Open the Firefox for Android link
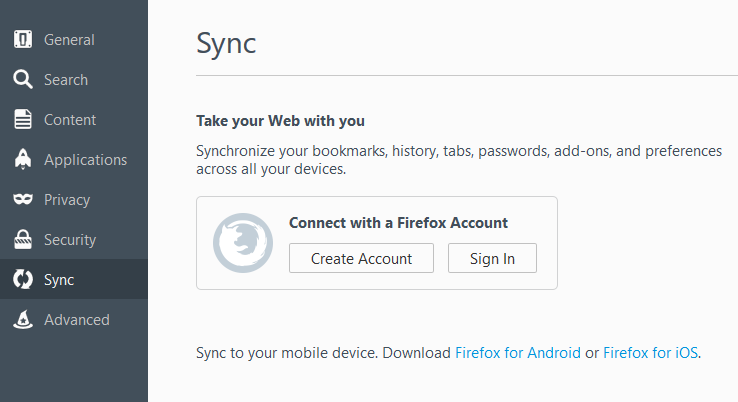This screenshot has width=738, height=402. point(518,353)
